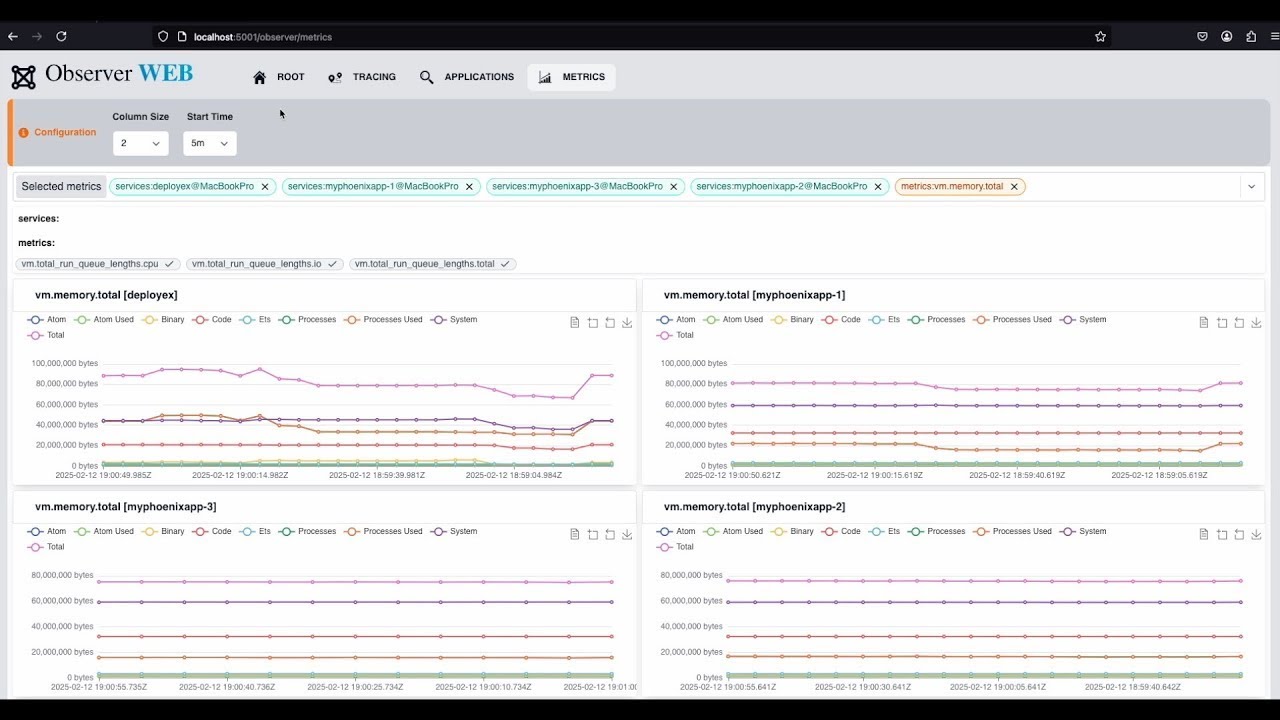Toggle Processes Used series in myphoenixapp-1 legend
1280x720 pixels.
click(1013, 320)
